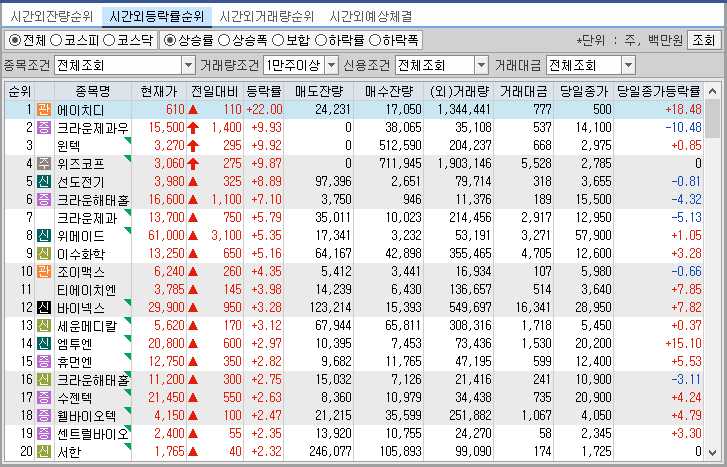
Task: Click the 주 badge beside 위즈코프
Action: tap(44, 164)
